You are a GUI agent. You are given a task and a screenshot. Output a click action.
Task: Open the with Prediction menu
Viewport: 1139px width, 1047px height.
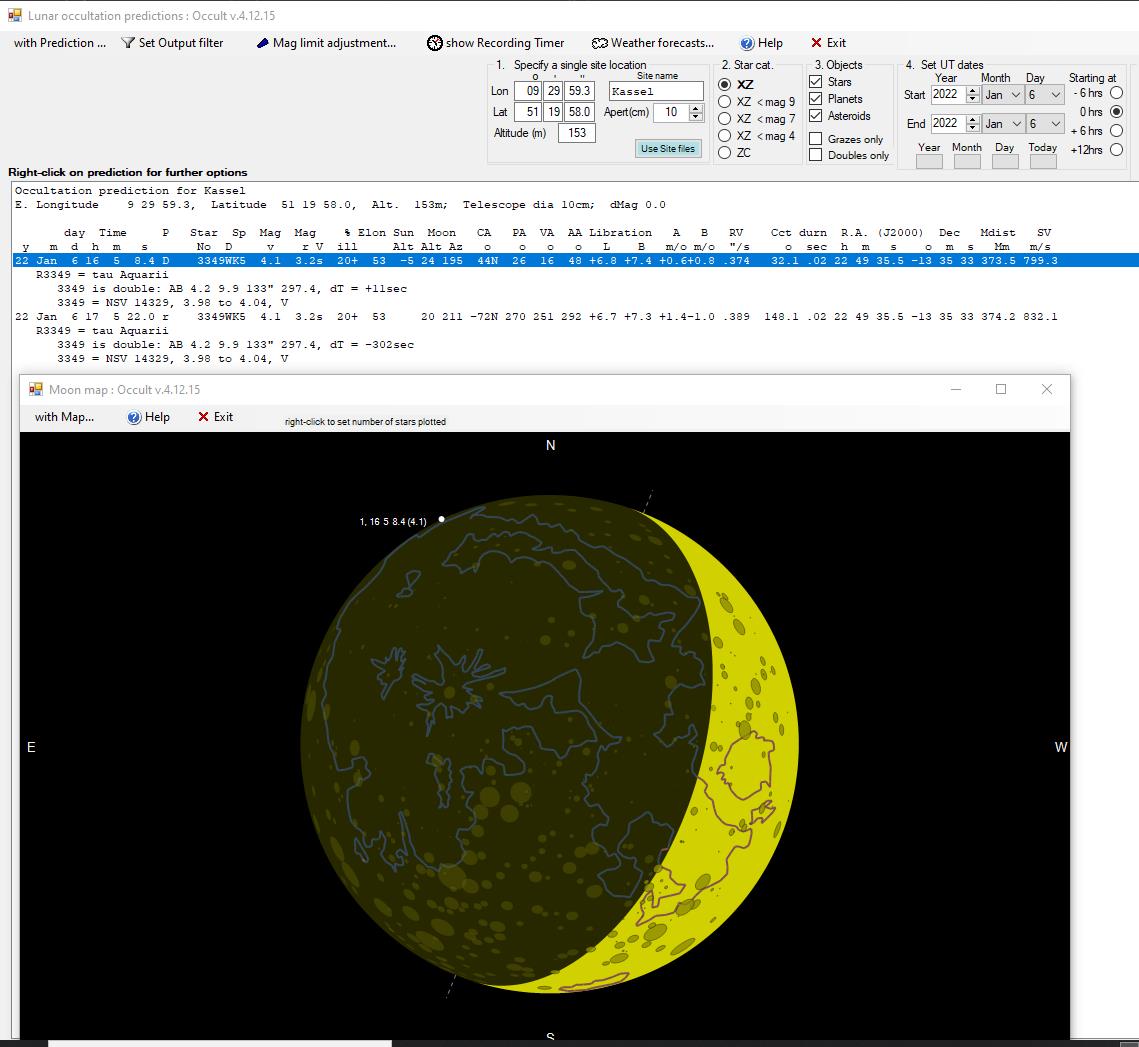point(59,43)
